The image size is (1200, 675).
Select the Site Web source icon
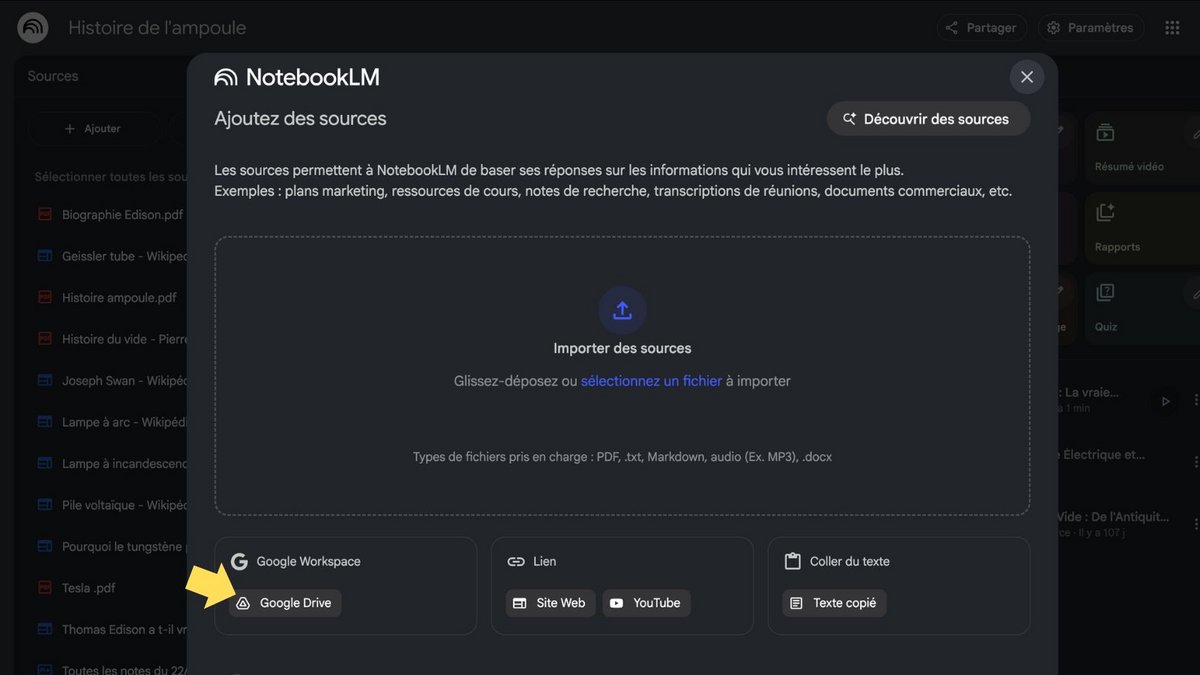[x=519, y=602]
